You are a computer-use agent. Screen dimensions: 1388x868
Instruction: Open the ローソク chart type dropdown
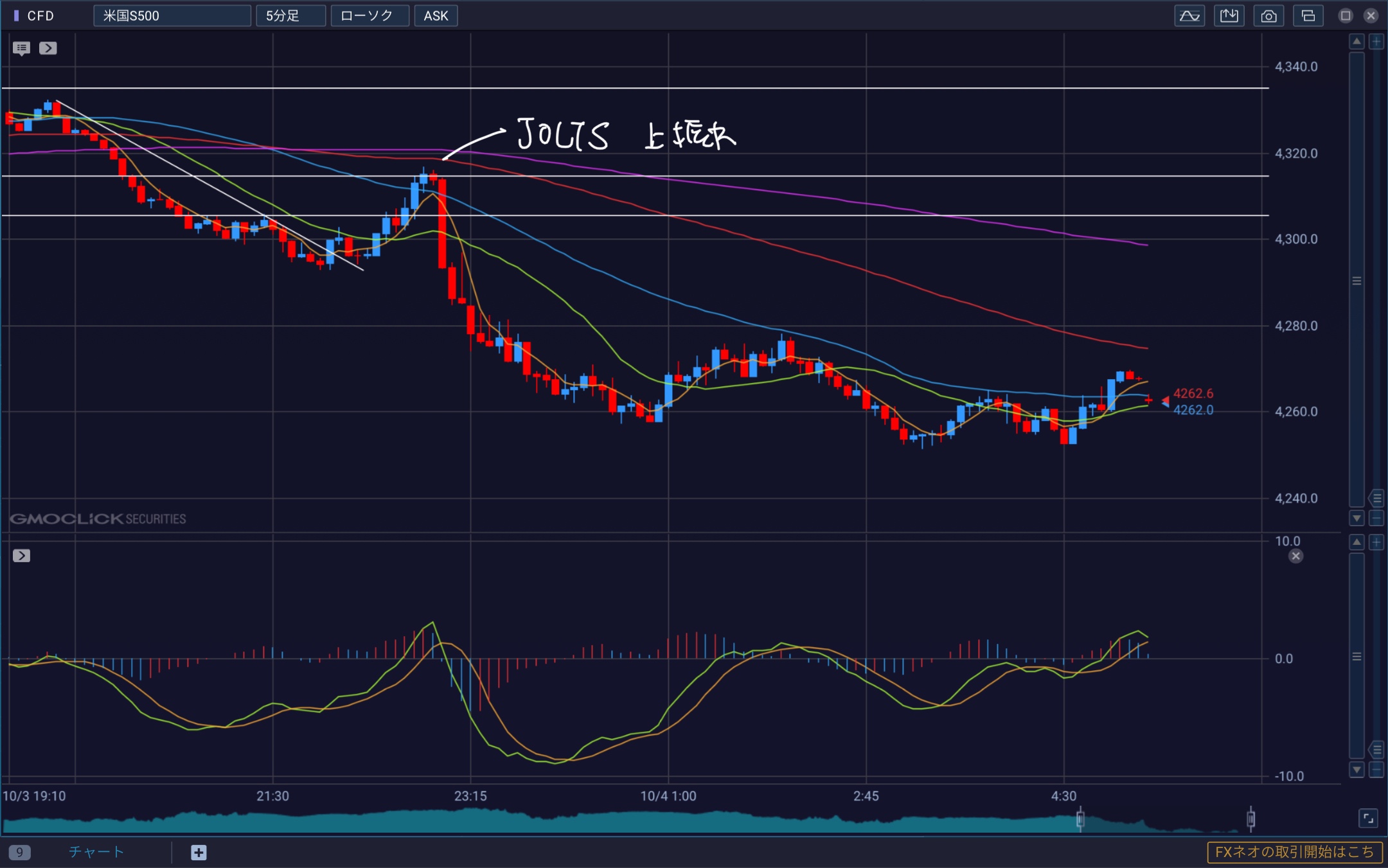[x=369, y=16]
